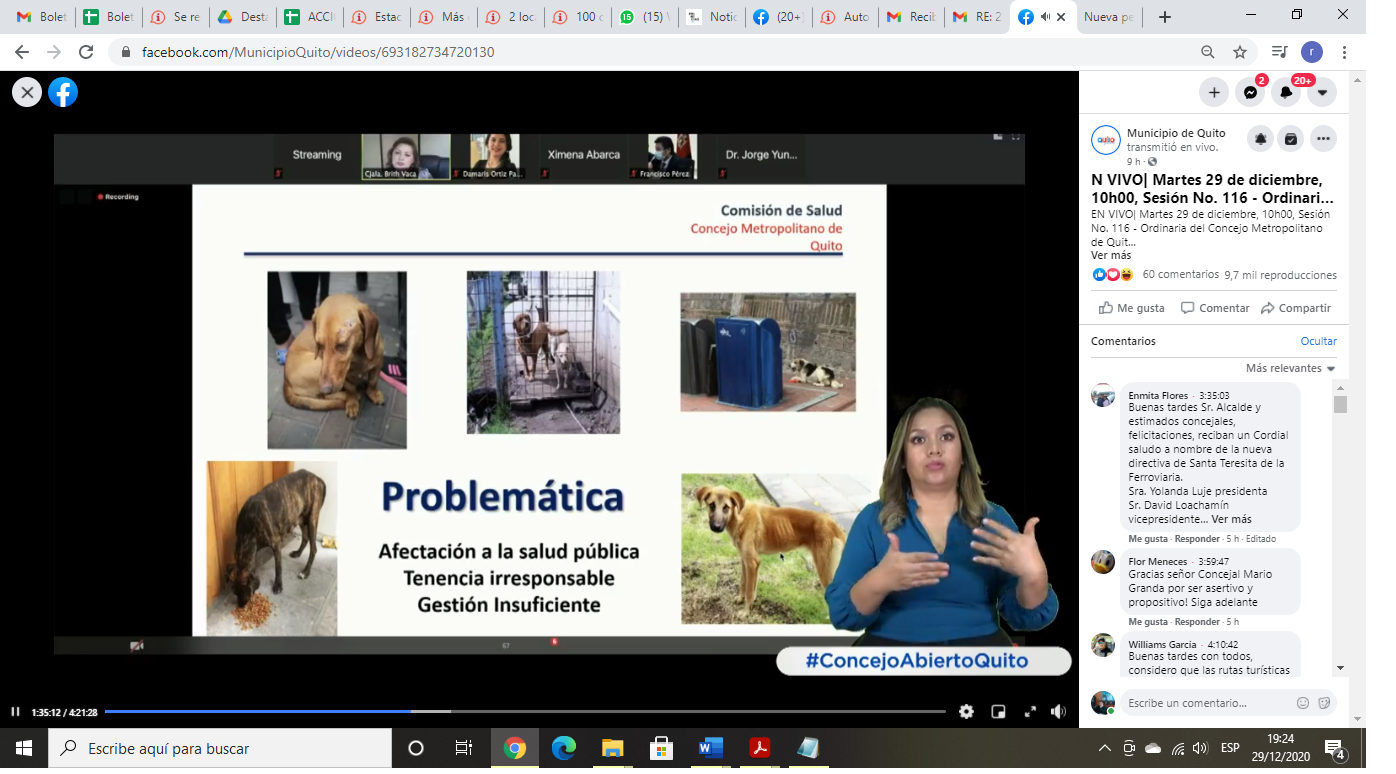Jump to the 4:10:42 timestamp in Williams Garcia comment

click(x=1222, y=645)
